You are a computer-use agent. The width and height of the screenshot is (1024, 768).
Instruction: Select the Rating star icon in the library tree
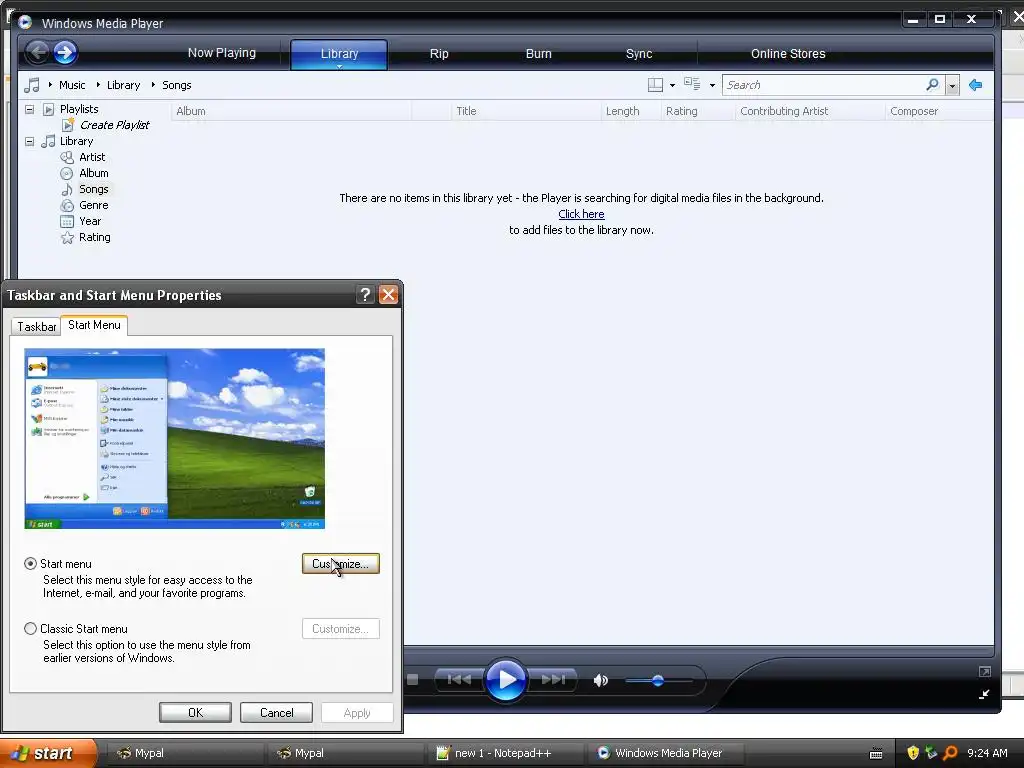pyautogui.click(x=67, y=238)
